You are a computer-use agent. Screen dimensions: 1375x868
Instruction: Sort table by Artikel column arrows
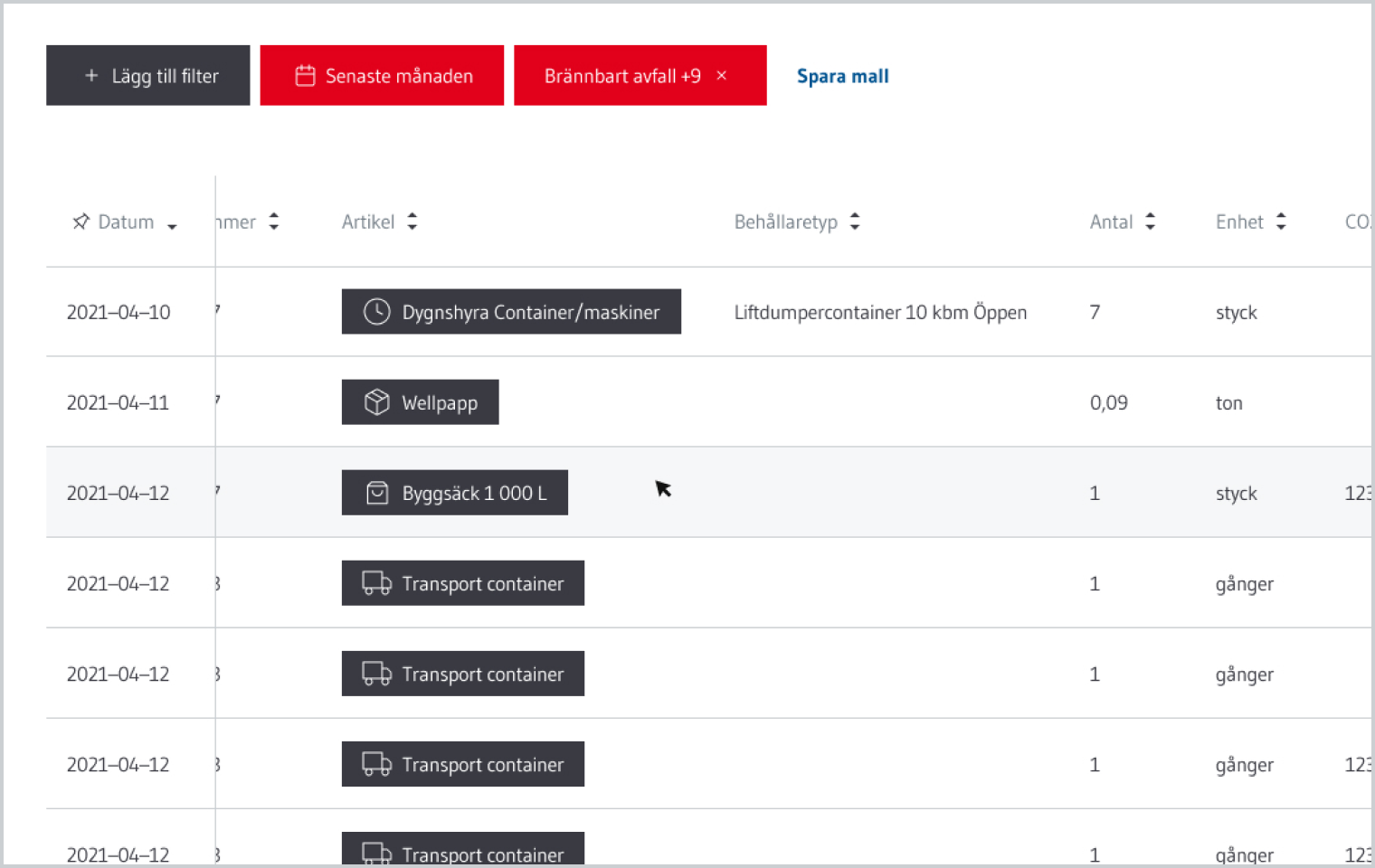point(412,222)
